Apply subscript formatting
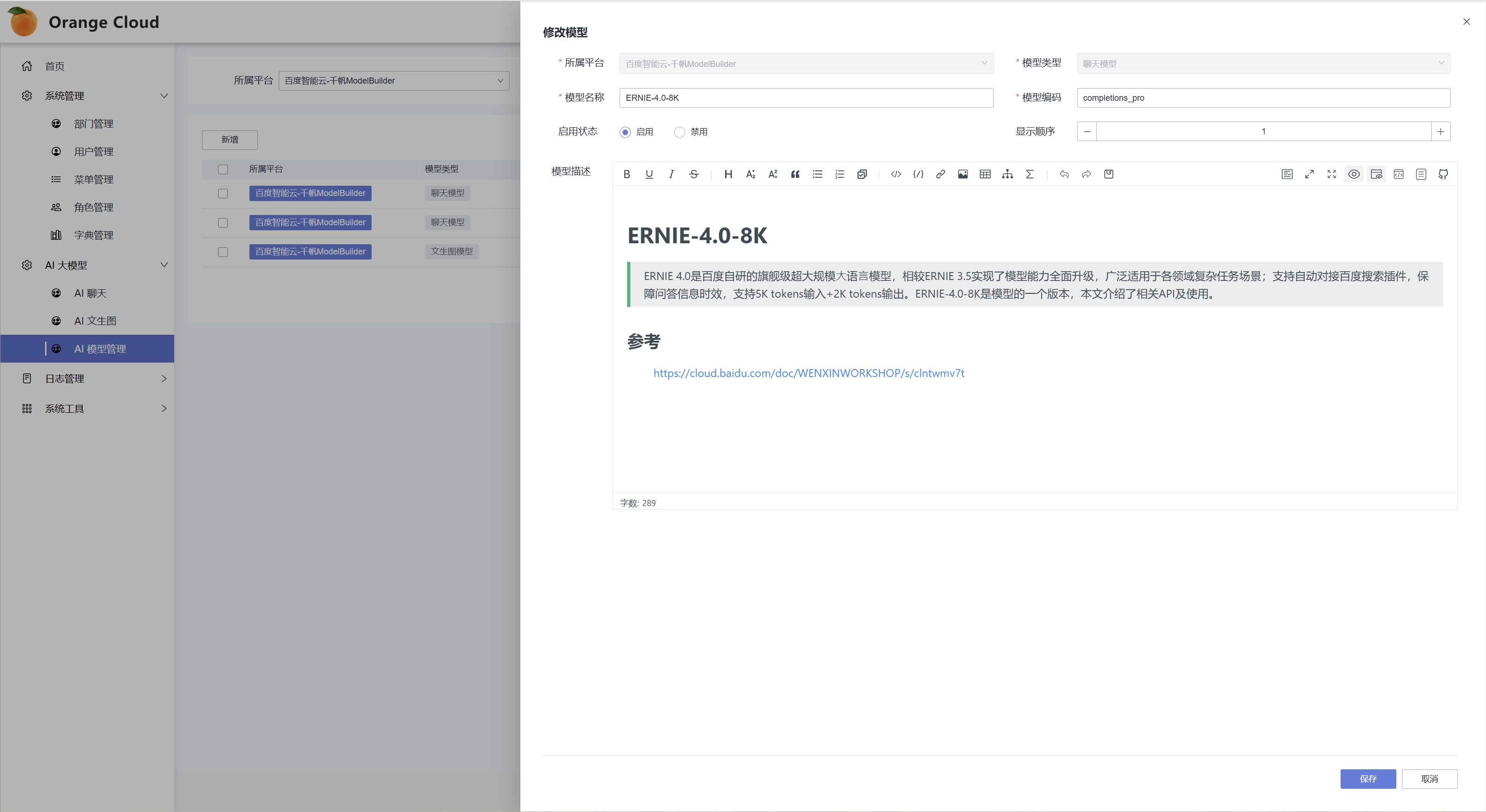 (x=751, y=174)
